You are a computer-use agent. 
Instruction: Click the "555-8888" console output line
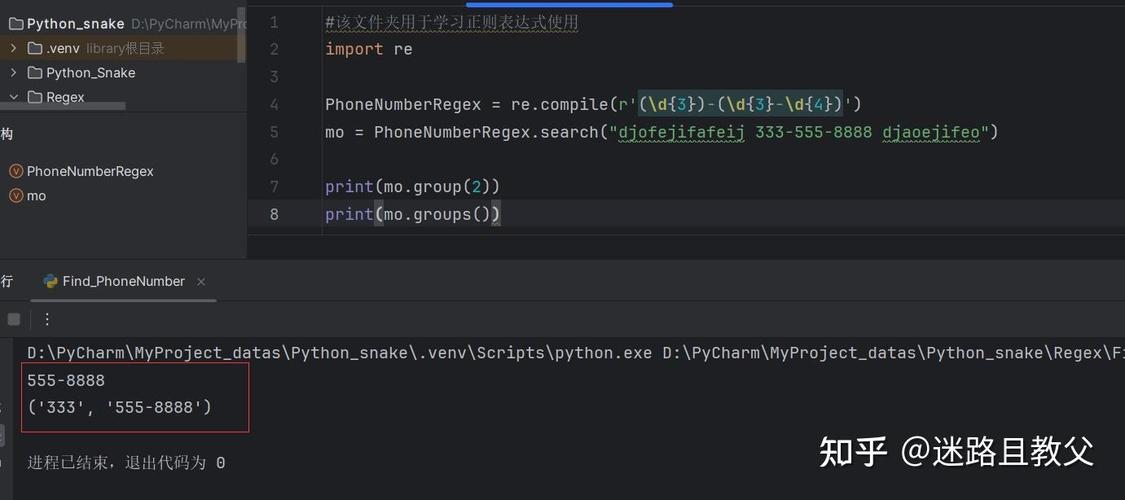point(66,380)
